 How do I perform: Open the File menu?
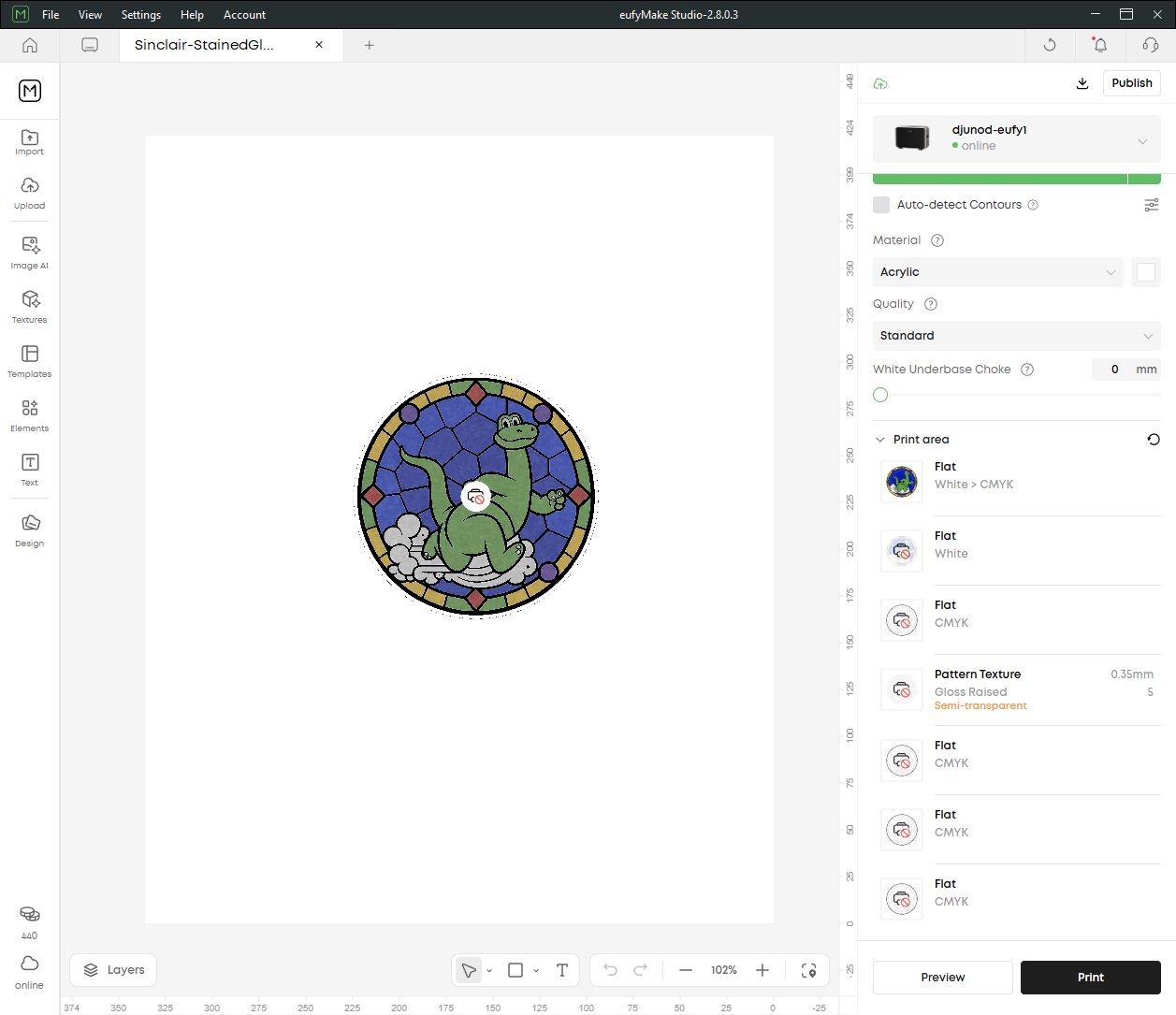click(x=51, y=15)
